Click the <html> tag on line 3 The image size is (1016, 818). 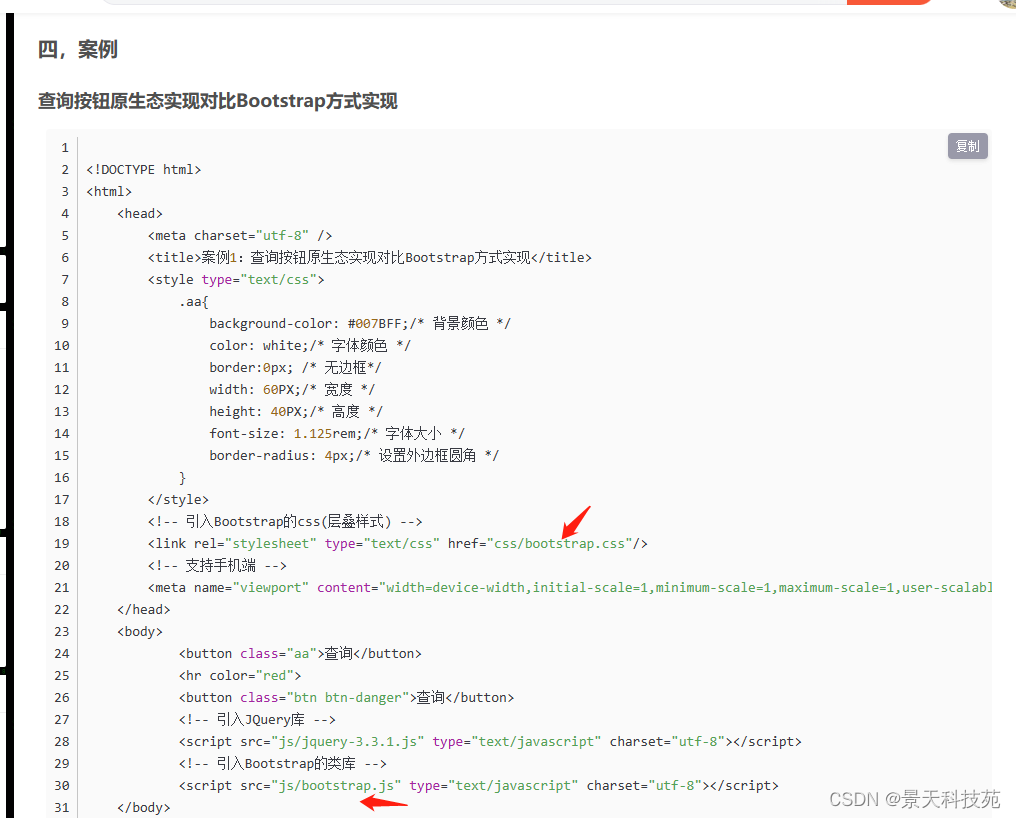109,192
